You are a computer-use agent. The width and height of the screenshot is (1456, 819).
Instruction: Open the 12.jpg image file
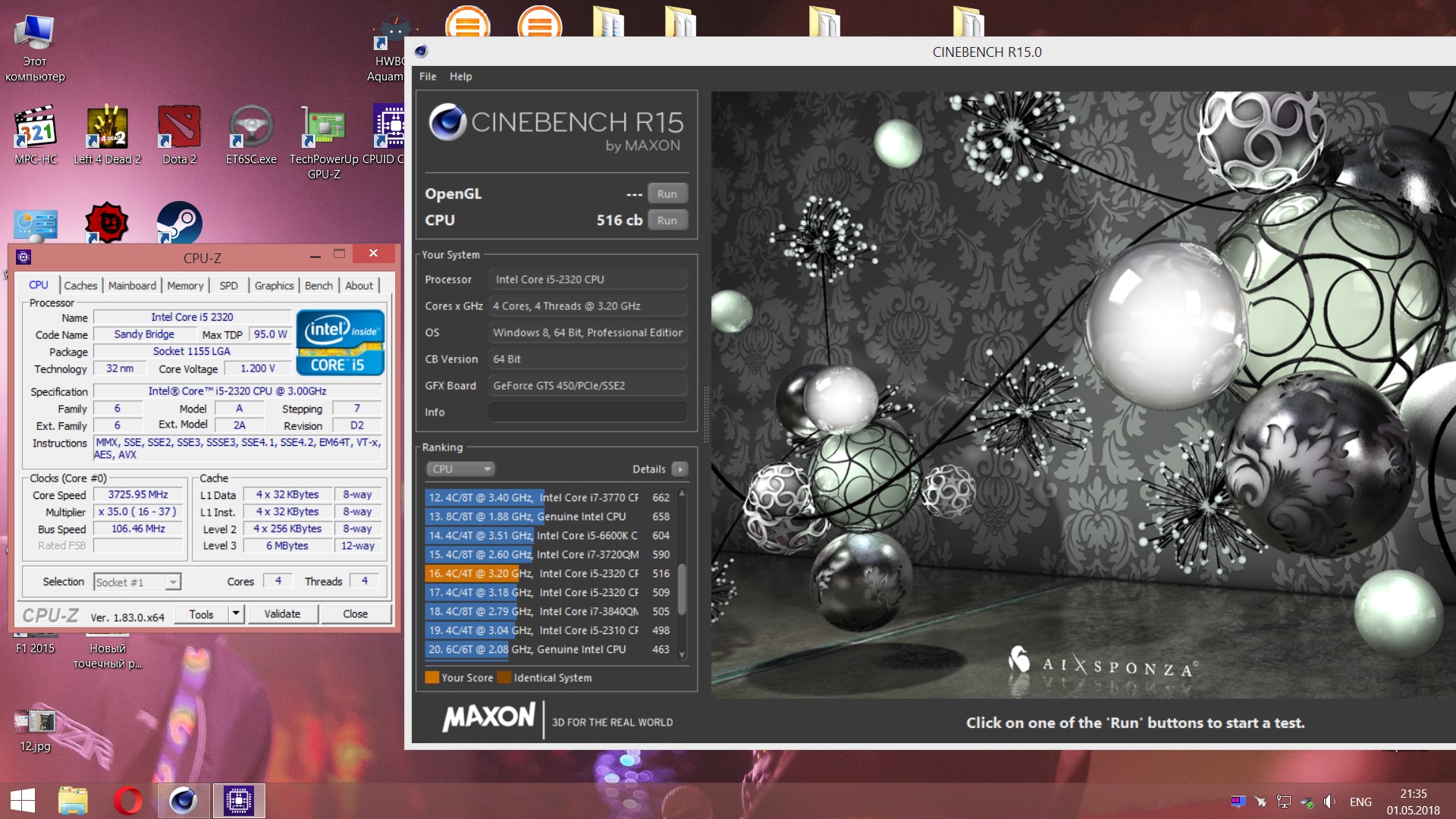pos(35,729)
